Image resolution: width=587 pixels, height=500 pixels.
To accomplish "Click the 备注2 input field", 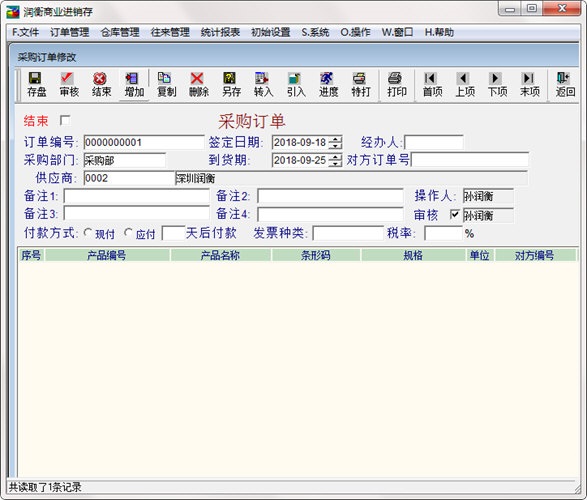I will coord(330,196).
